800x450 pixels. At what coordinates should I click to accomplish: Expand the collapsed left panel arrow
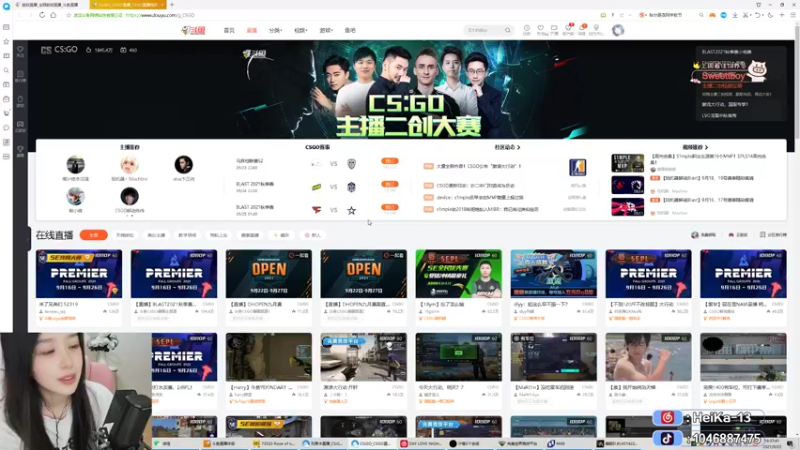pos(29,238)
